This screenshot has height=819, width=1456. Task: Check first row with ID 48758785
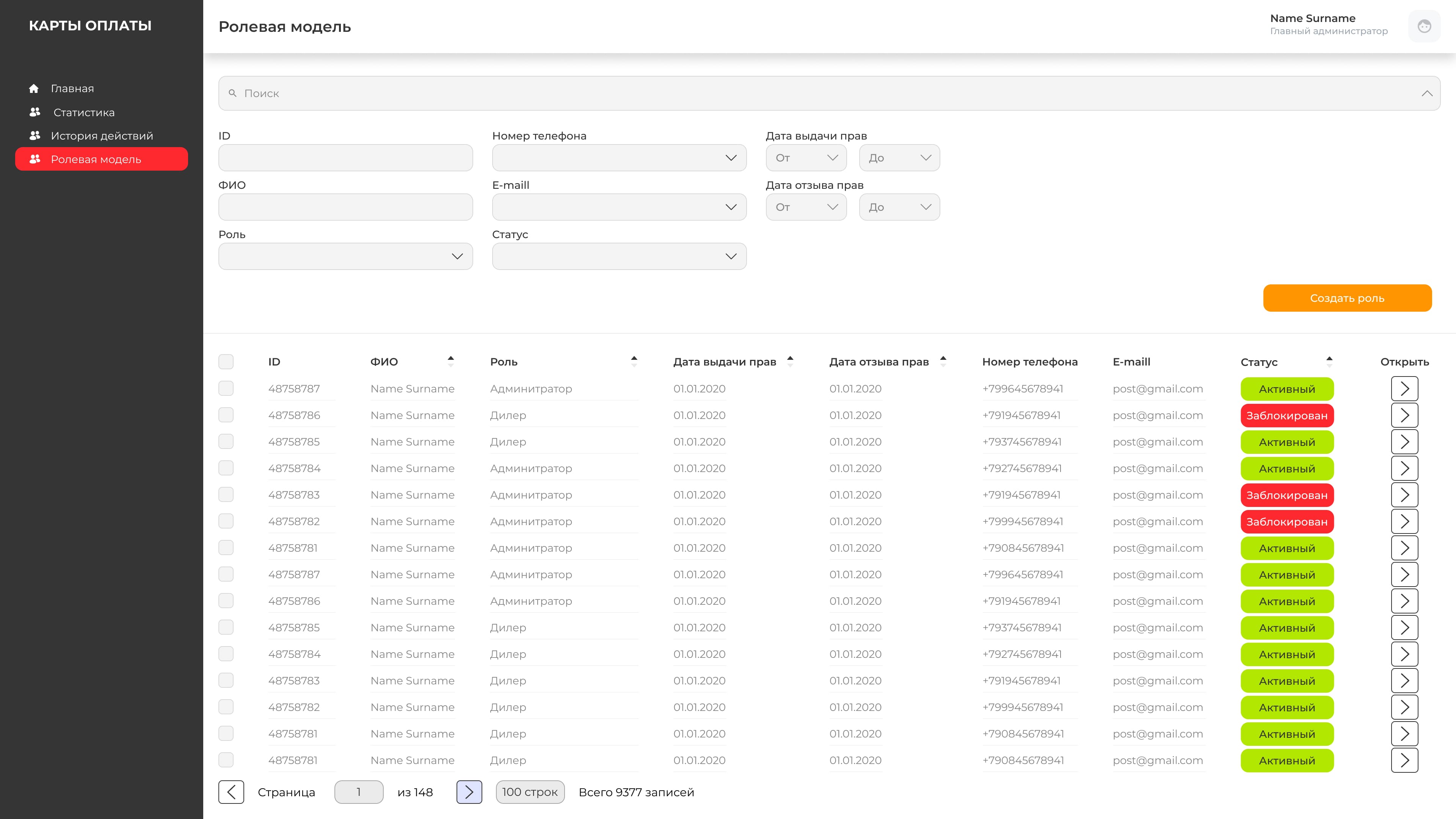click(226, 441)
